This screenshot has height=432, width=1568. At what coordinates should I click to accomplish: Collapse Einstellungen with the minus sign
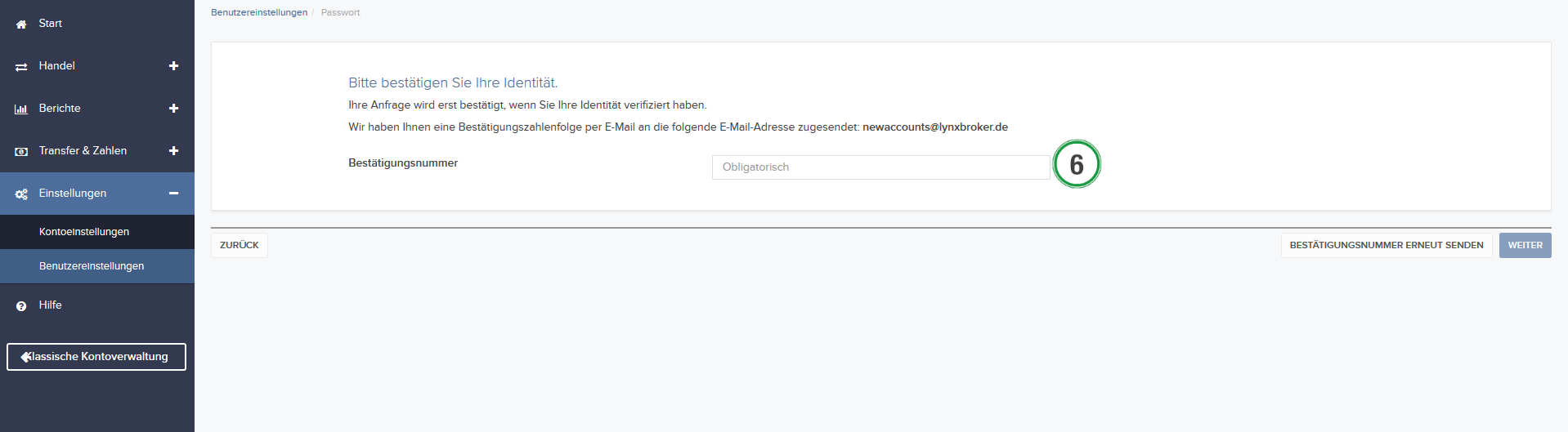(x=173, y=194)
